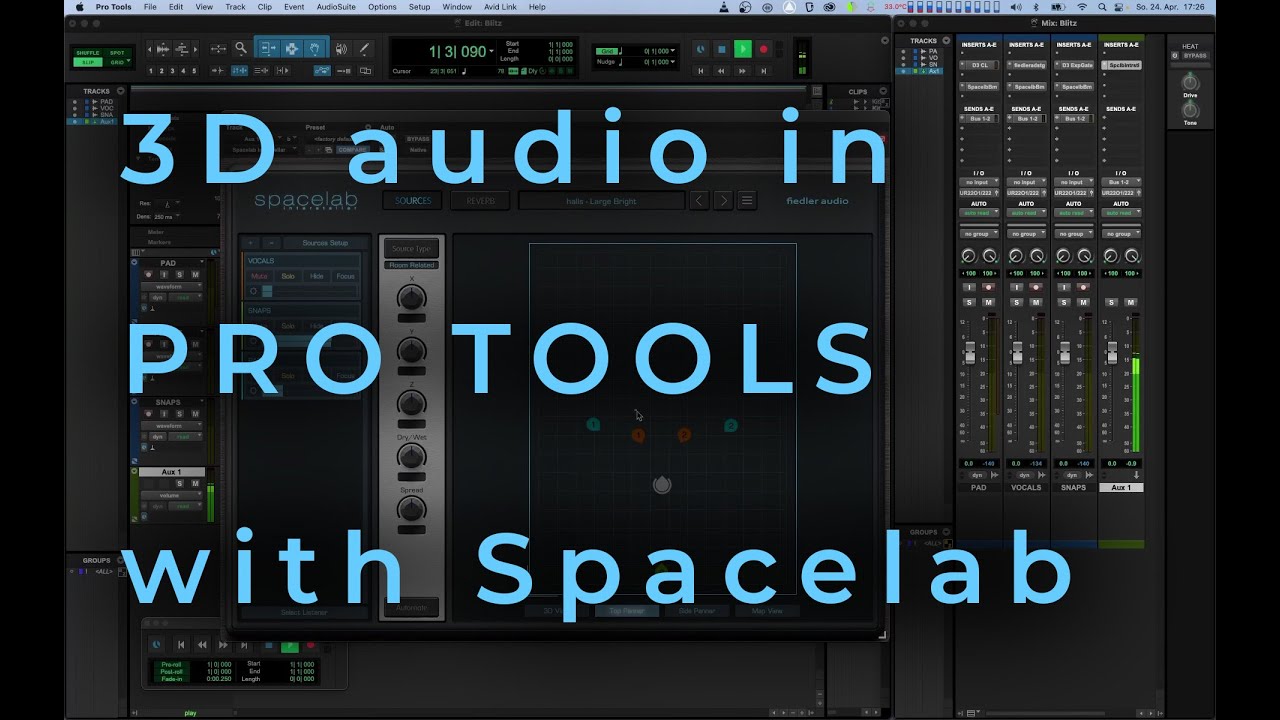Toggle HEAT Bypass in Mix window
Image resolution: width=1280 pixels, height=720 pixels.
(1194, 56)
